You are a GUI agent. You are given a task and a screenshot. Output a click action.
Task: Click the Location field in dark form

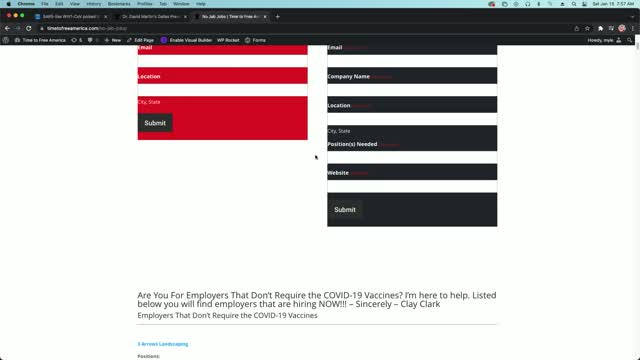[x=412, y=119]
